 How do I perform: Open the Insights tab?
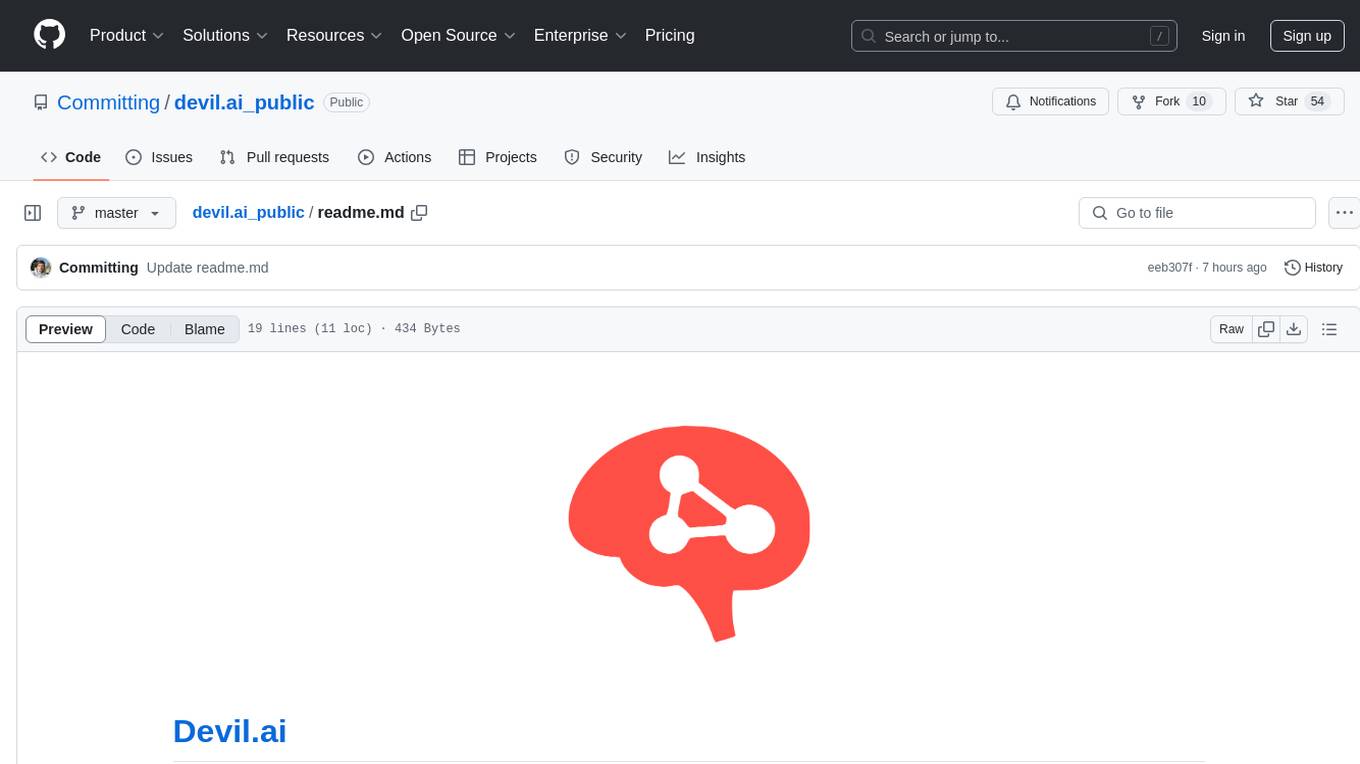pyautogui.click(x=707, y=157)
